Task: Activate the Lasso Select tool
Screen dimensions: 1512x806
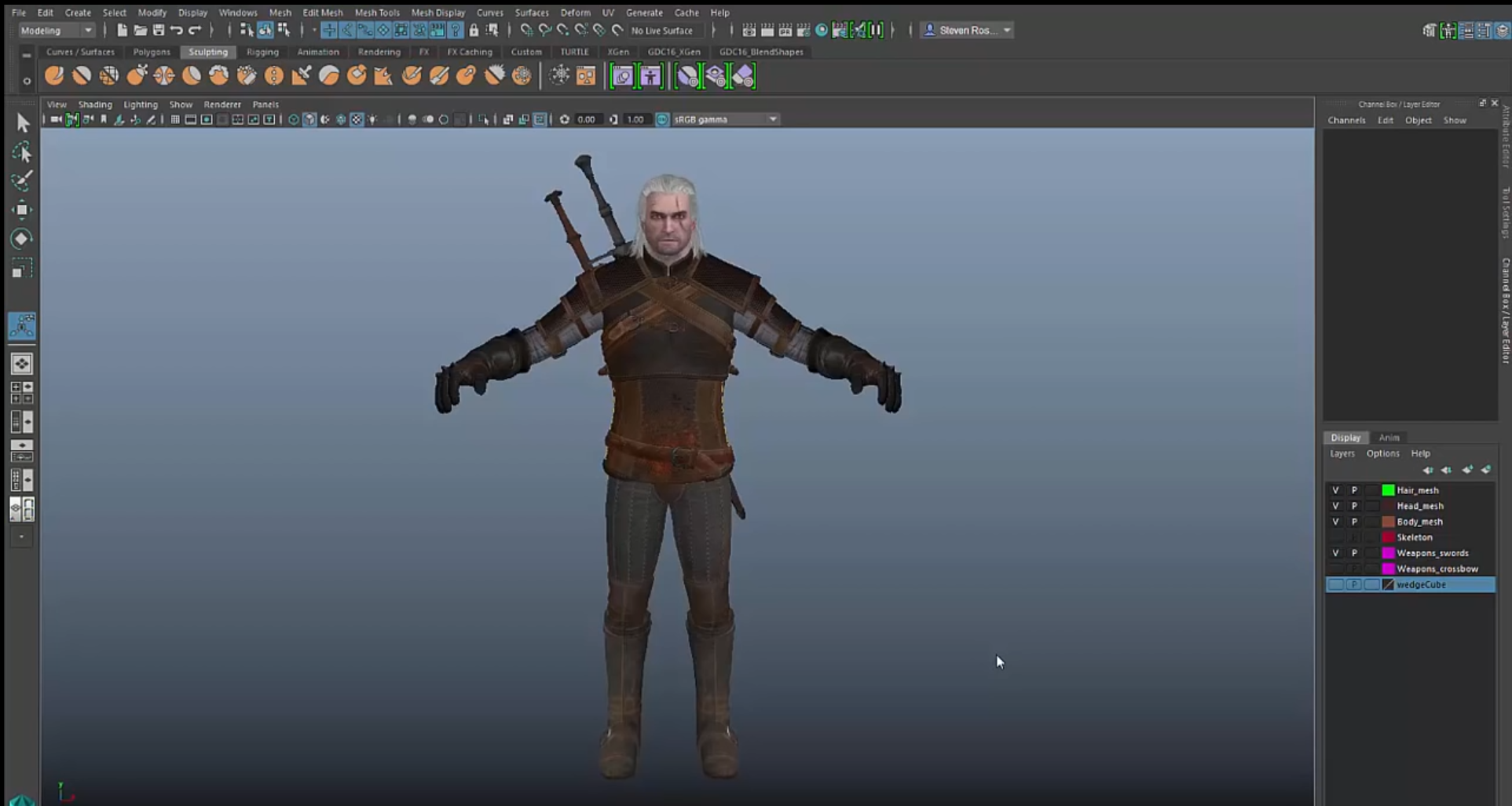Action: [x=22, y=152]
